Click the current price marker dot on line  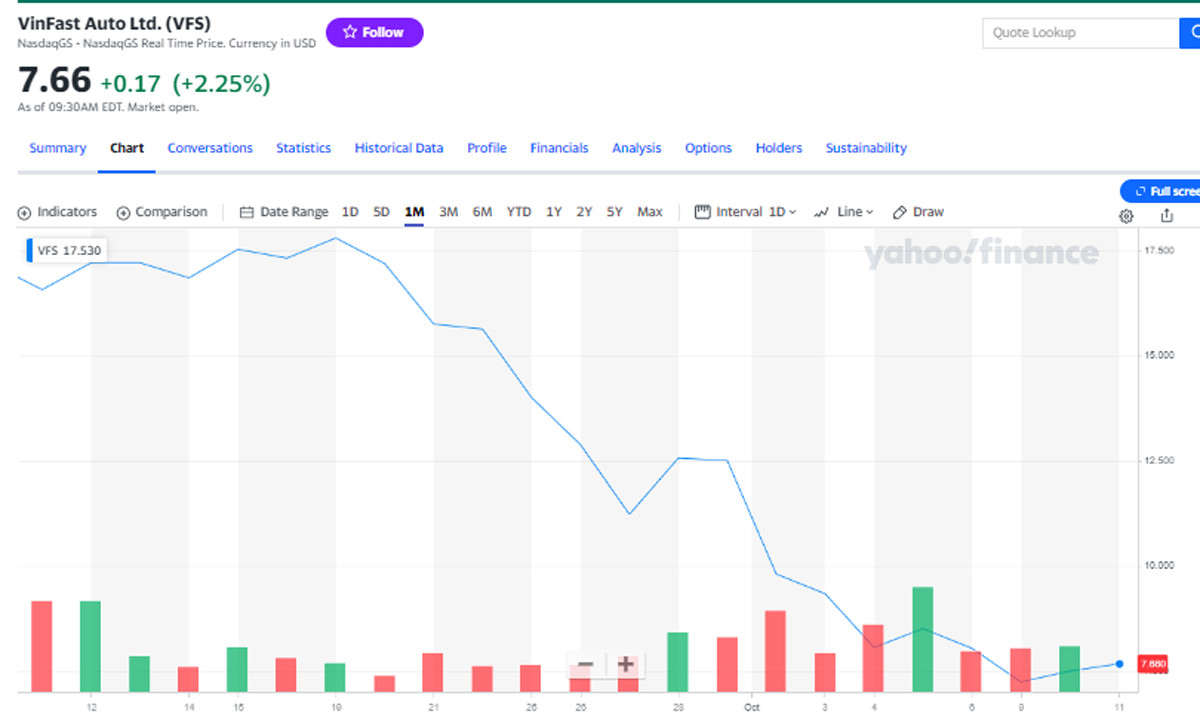point(1119,663)
